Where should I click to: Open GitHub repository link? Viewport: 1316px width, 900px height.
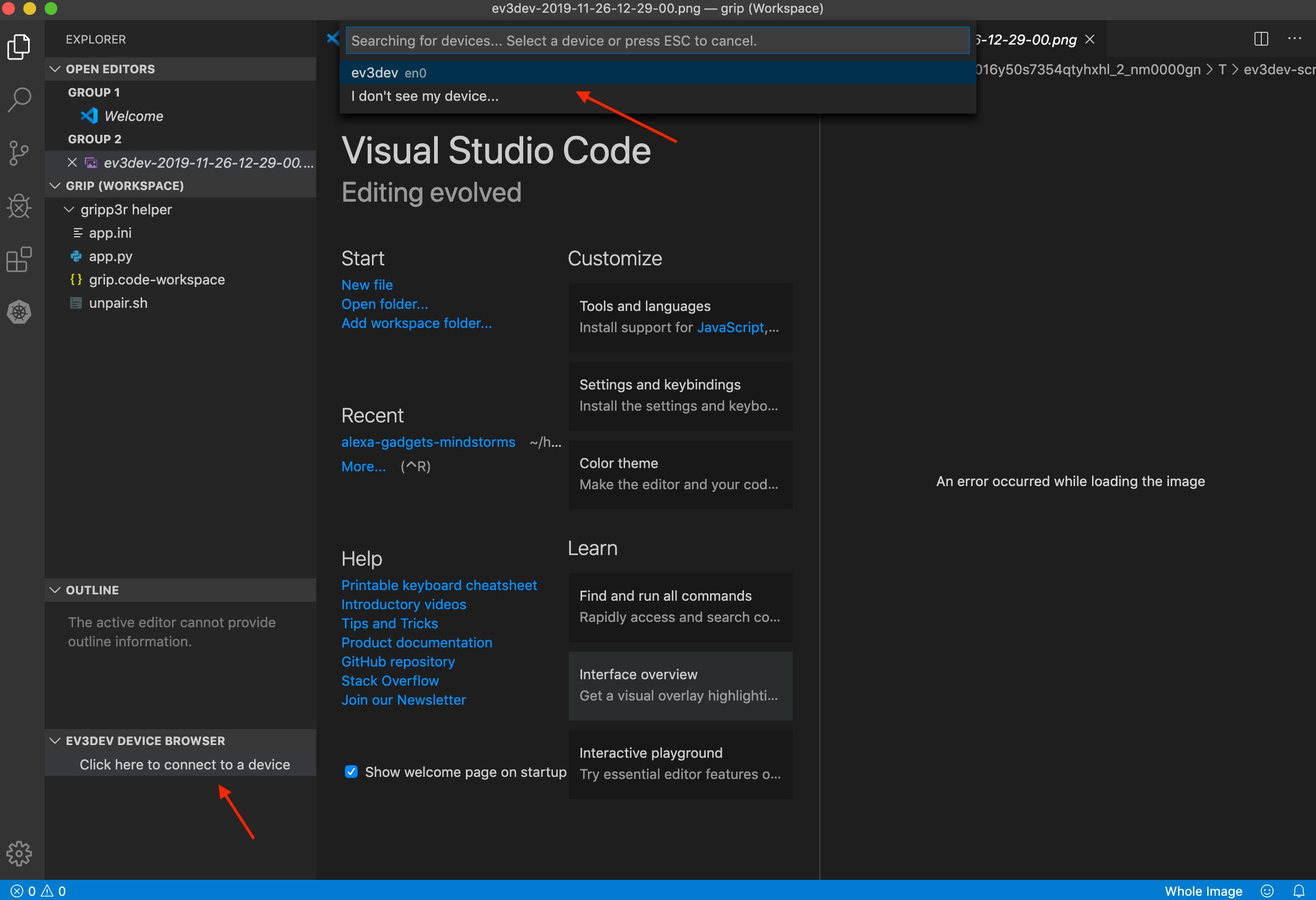coord(398,662)
